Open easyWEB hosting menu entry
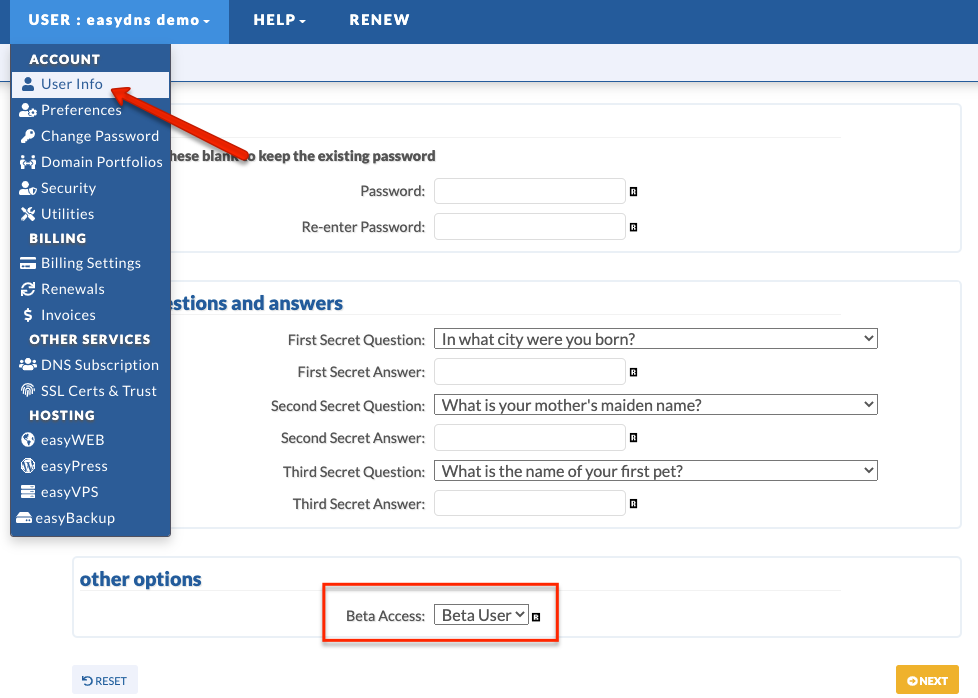The image size is (978, 698). click(x=90, y=440)
